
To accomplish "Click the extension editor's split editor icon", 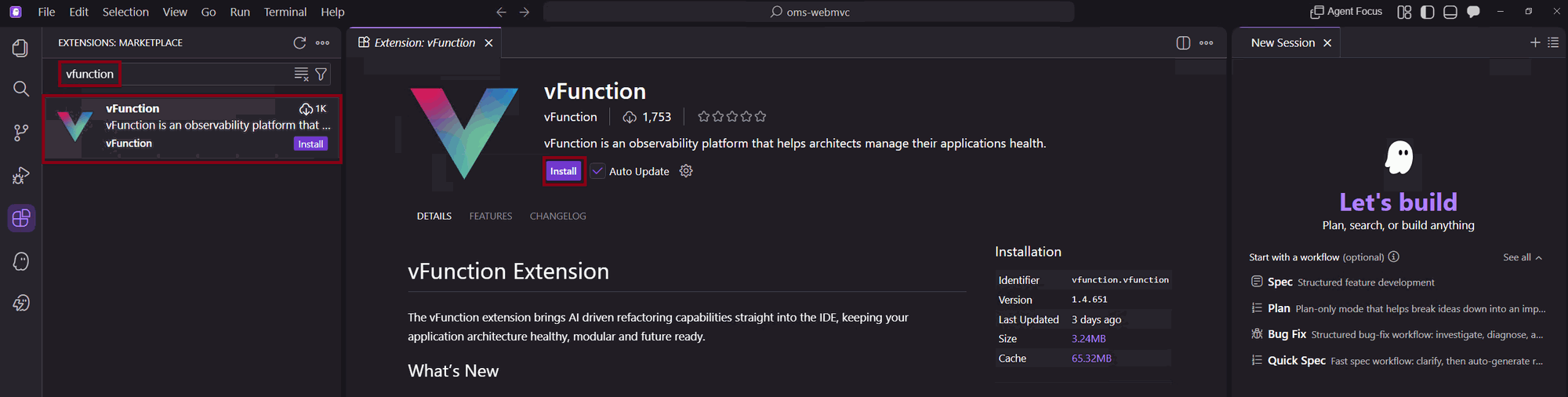I will (1183, 43).
